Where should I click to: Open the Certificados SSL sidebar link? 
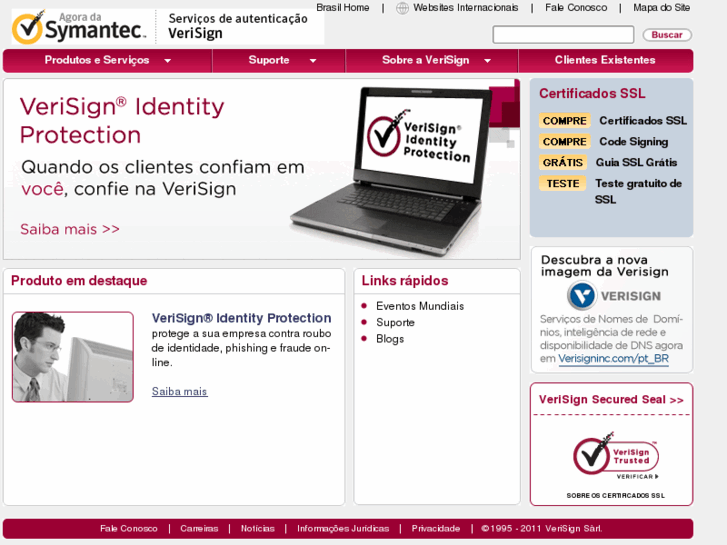[643, 121]
